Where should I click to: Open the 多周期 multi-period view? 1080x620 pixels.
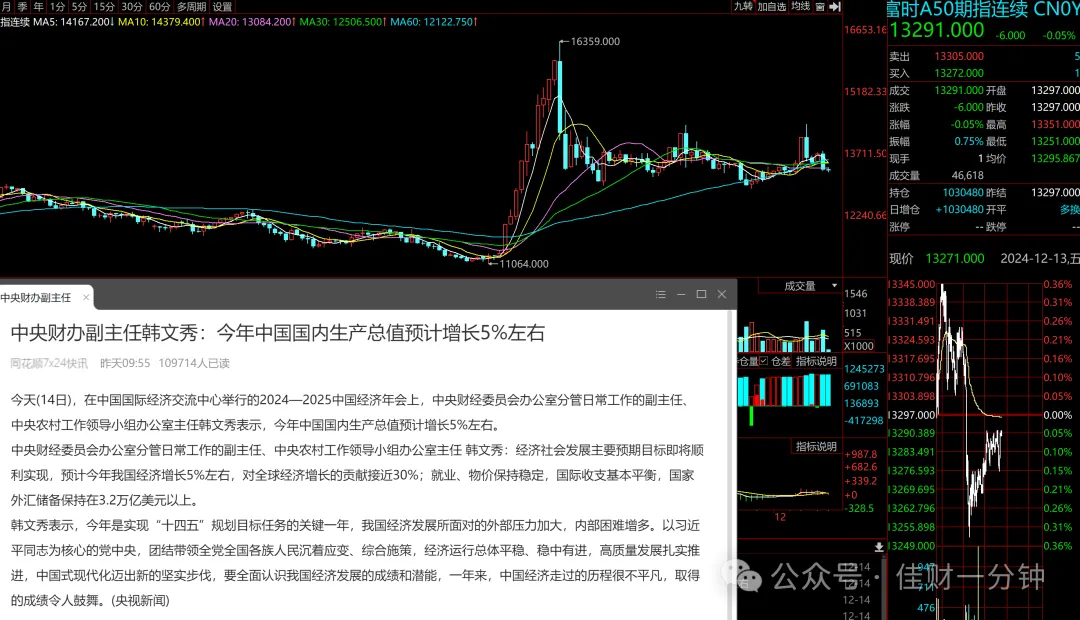click(191, 6)
